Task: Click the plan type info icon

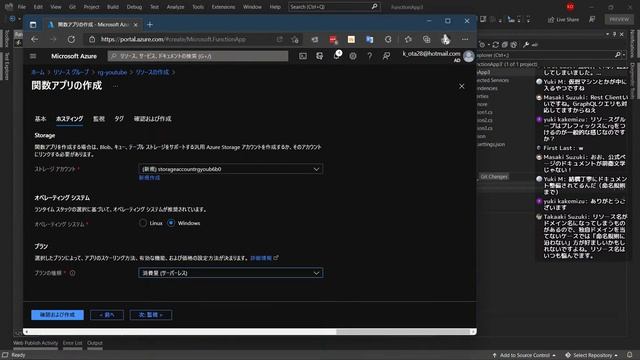Action: (x=72, y=273)
